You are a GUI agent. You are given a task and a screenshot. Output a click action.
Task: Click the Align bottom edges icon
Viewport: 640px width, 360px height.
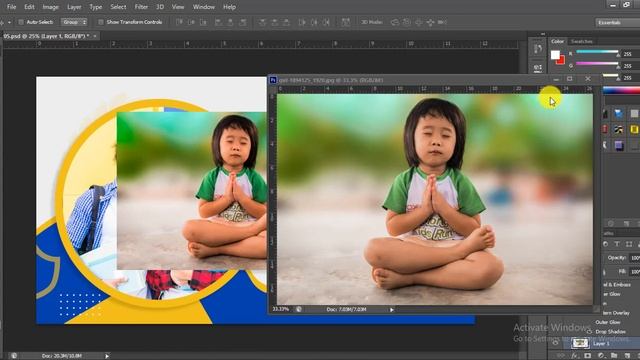point(203,22)
